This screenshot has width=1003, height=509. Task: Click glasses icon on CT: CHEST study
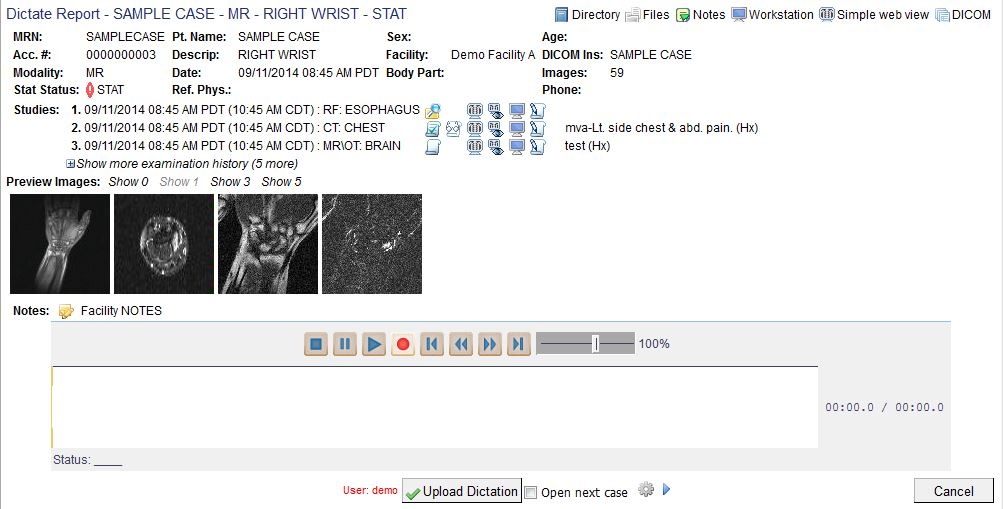point(454,129)
